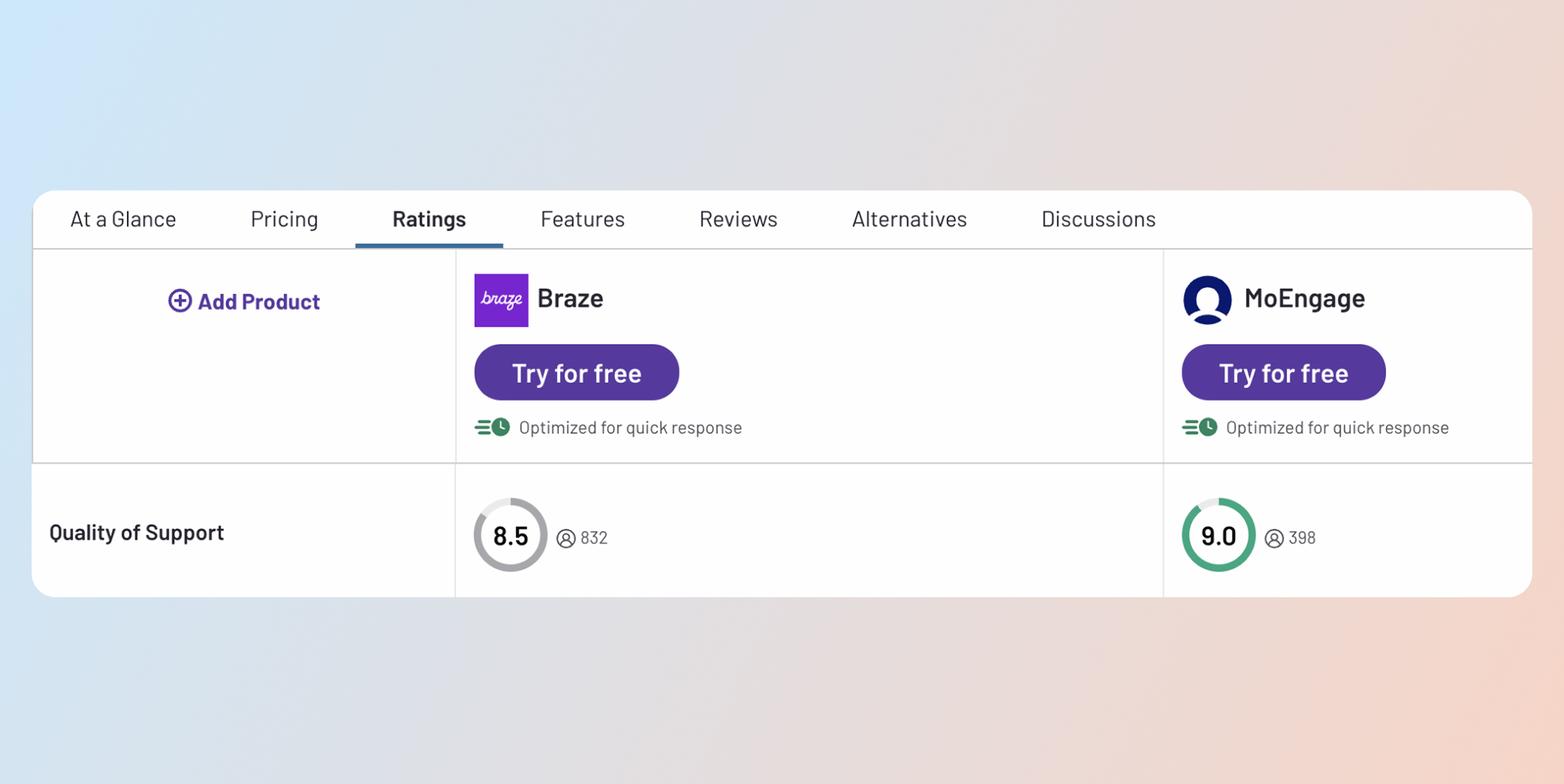Click Try for free under Braze
The height and width of the screenshot is (784, 1564).
(x=576, y=372)
